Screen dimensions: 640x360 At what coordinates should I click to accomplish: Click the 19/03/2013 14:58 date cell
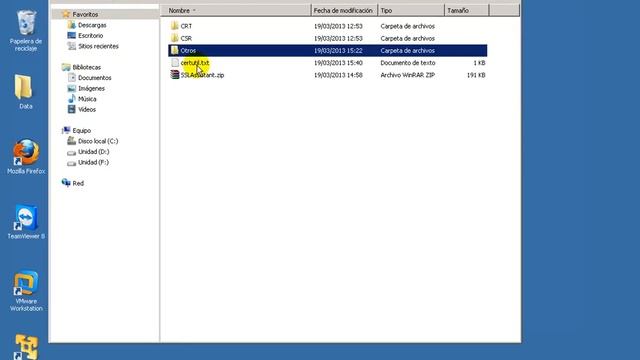(x=338, y=75)
